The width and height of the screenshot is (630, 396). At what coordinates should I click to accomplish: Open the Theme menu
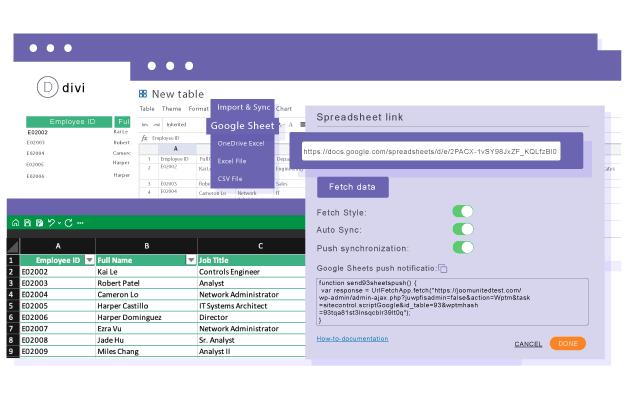tap(172, 109)
